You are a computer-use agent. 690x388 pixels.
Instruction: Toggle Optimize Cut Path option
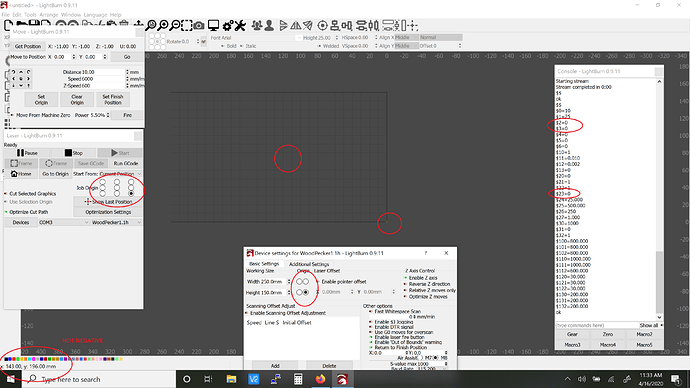pyautogui.click(x=26, y=212)
